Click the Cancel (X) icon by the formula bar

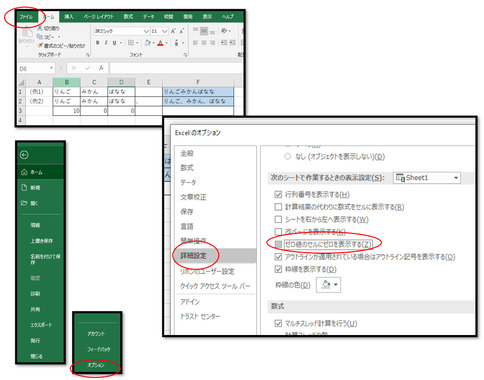pos(74,68)
